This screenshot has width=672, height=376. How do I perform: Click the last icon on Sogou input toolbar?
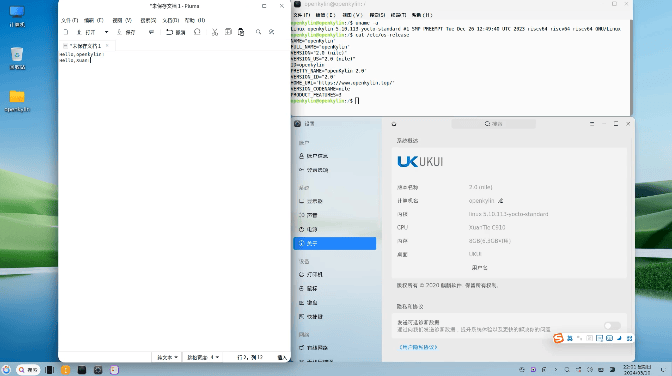pyautogui.click(x=629, y=338)
